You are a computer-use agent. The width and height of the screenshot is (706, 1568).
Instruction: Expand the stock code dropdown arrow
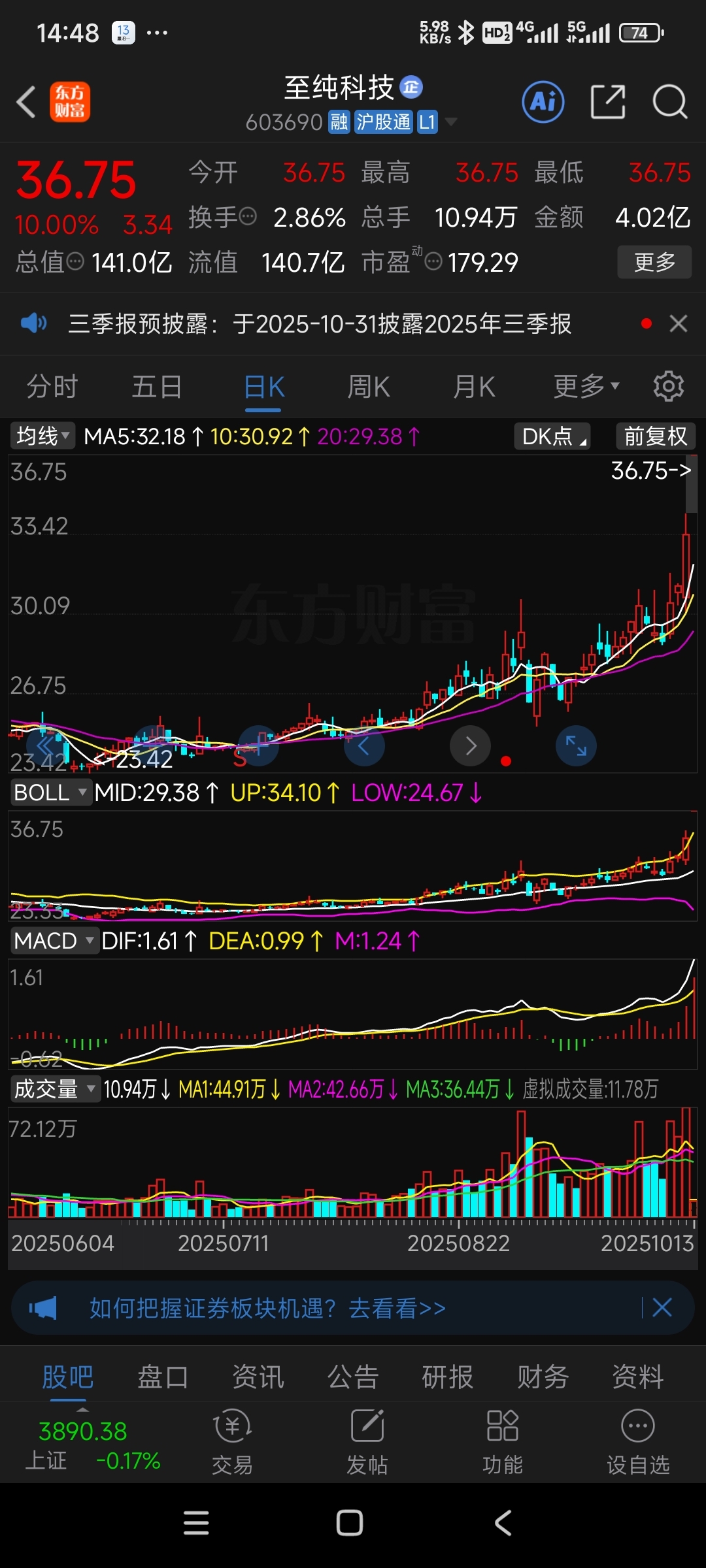point(451,122)
